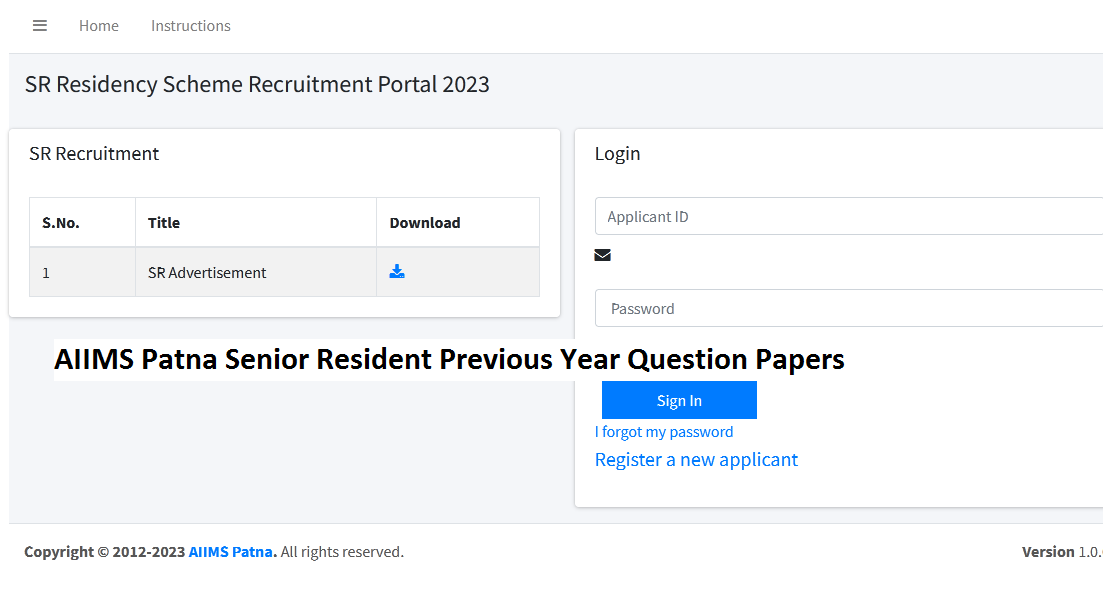1103x593 pixels.
Task: Click the Login panel heading
Action: point(617,153)
